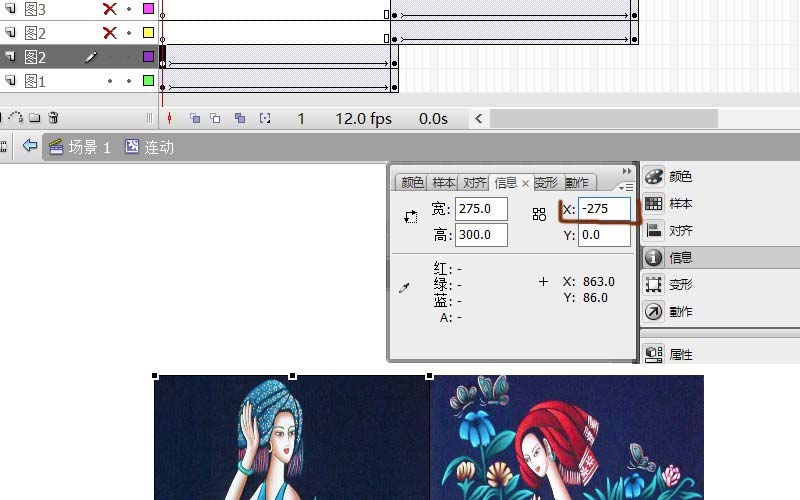This screenshot has width=800, height=500.
Task: Close the 信息 tab
Action: 525,183
